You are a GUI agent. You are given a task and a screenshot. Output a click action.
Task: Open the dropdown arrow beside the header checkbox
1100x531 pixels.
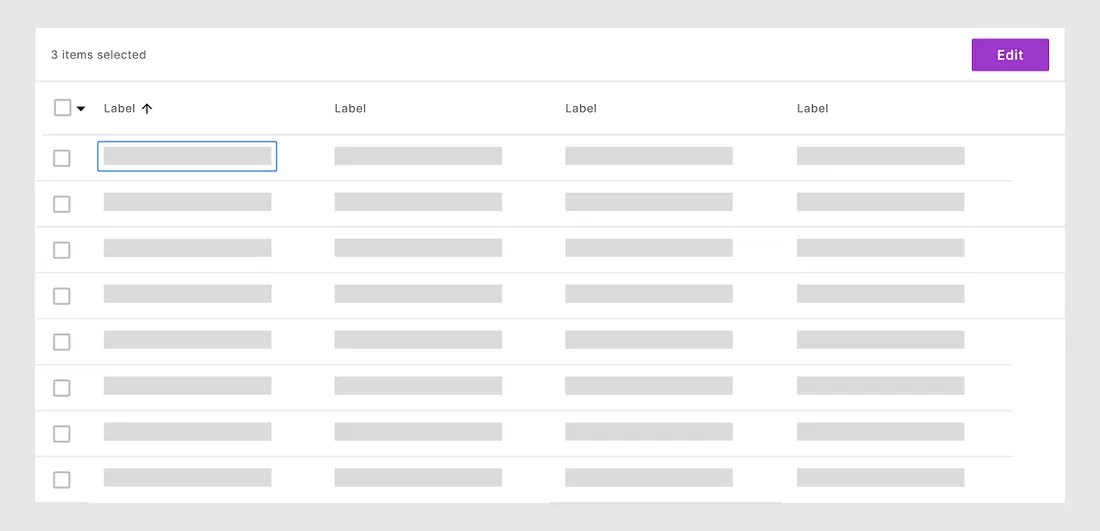81,109
